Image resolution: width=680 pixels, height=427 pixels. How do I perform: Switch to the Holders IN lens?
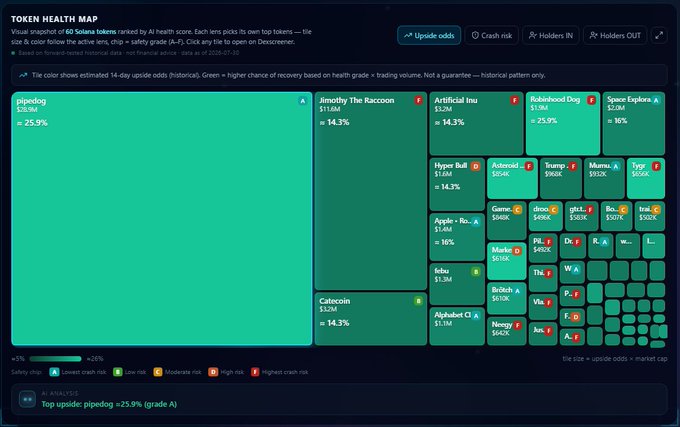click(x=551, y=36)
